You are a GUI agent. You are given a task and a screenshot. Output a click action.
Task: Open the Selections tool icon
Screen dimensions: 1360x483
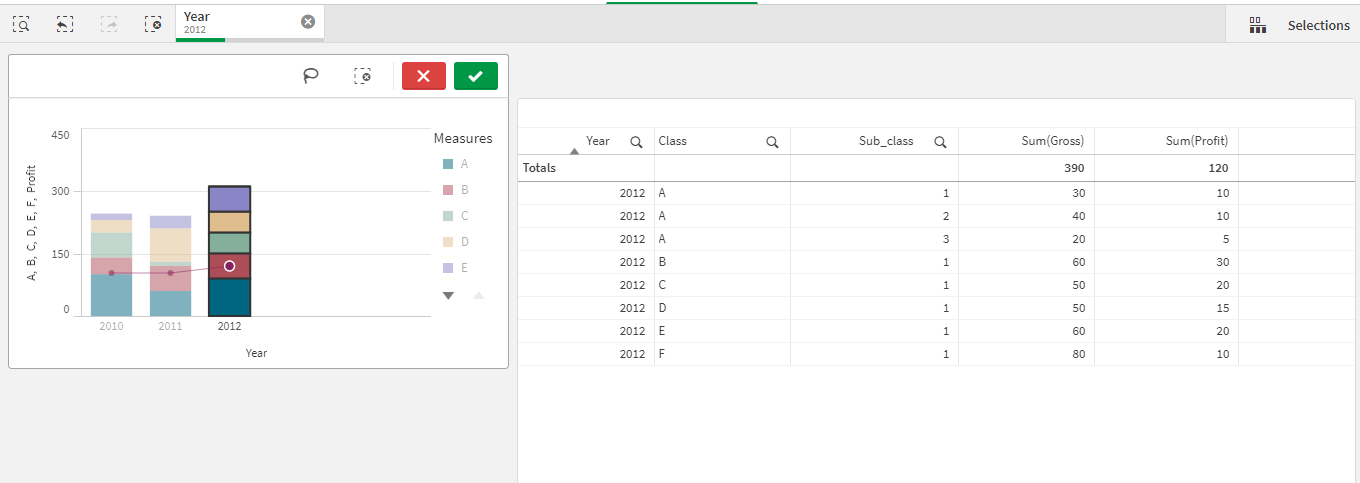click(x=1258, y=25)
